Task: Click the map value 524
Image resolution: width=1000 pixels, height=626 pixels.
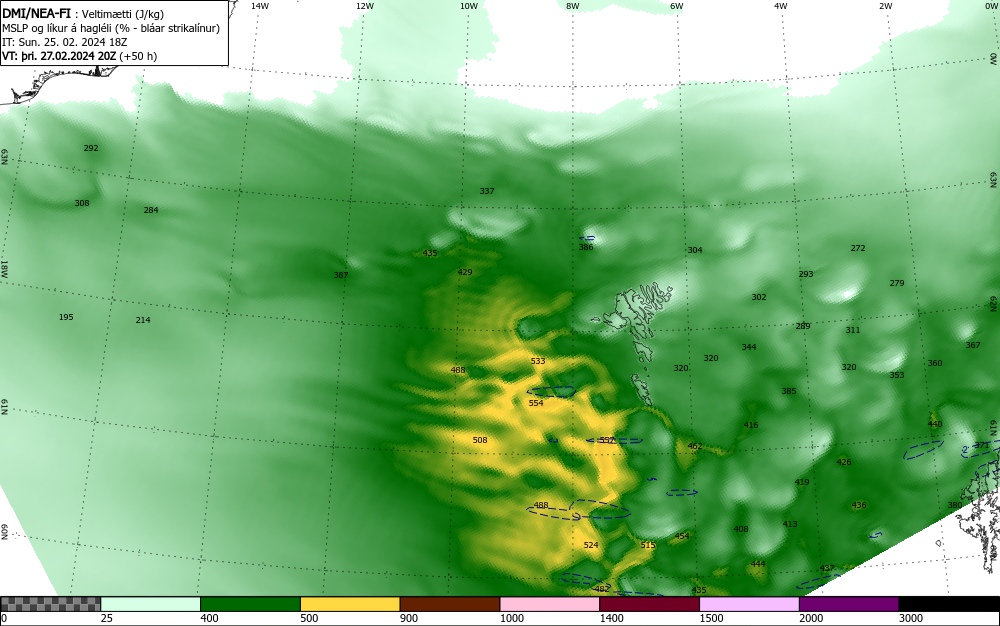Action: pos(591,545)
